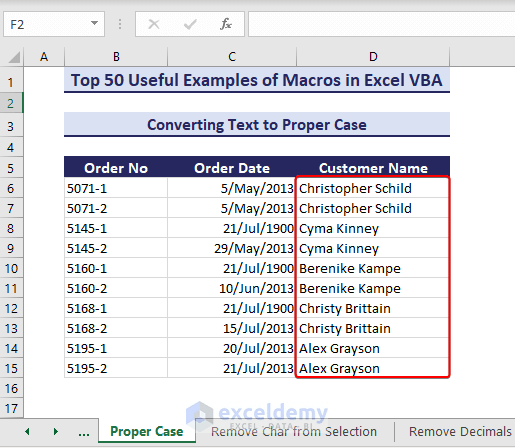Screen dimensions: 515x448
Task: Select cell with order 5145-1
Action: (116, 228)
